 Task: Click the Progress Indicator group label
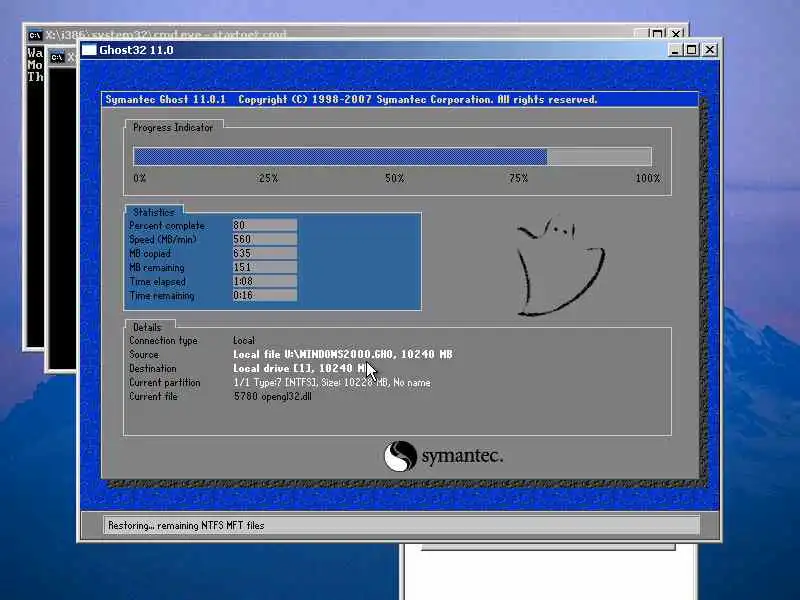coord(173,128)
